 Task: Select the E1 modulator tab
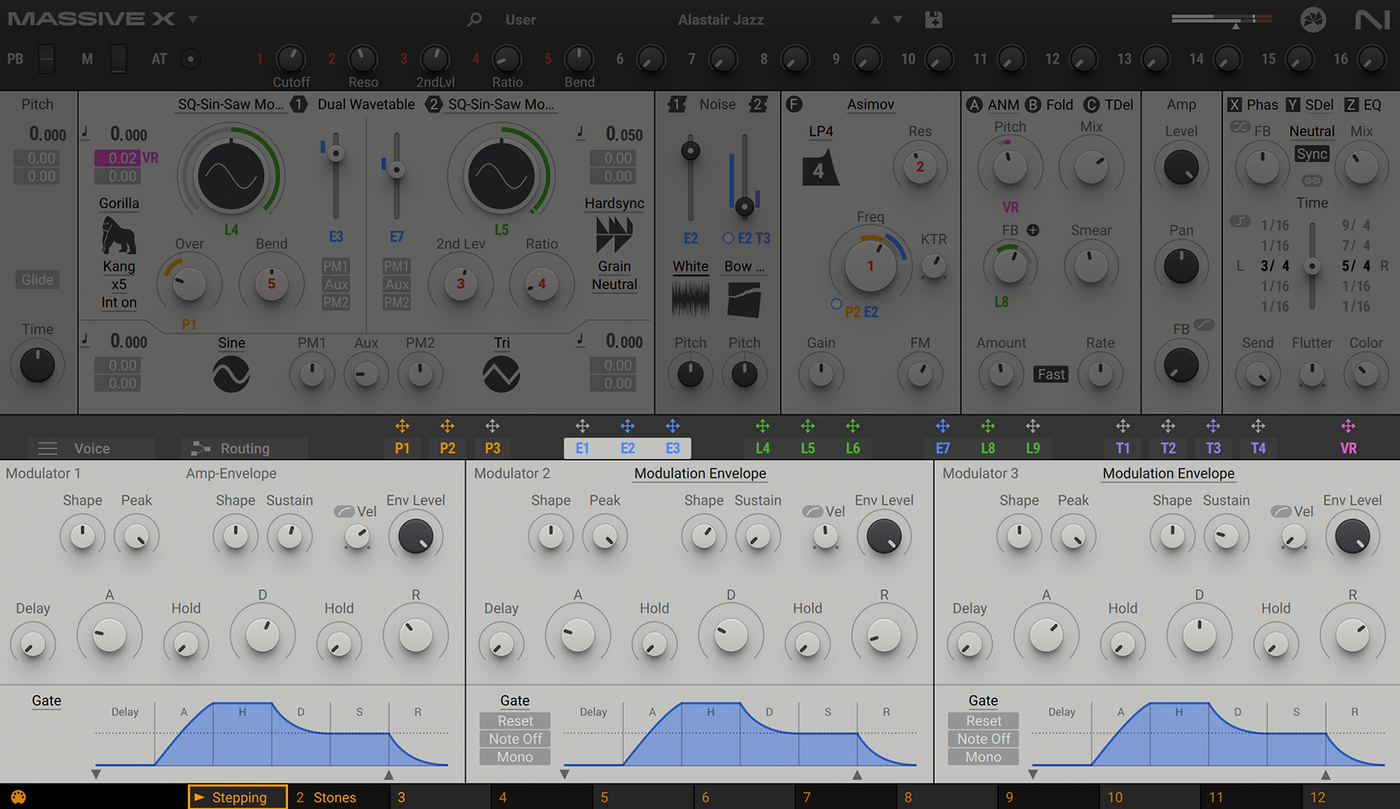(x=582, y=448)
